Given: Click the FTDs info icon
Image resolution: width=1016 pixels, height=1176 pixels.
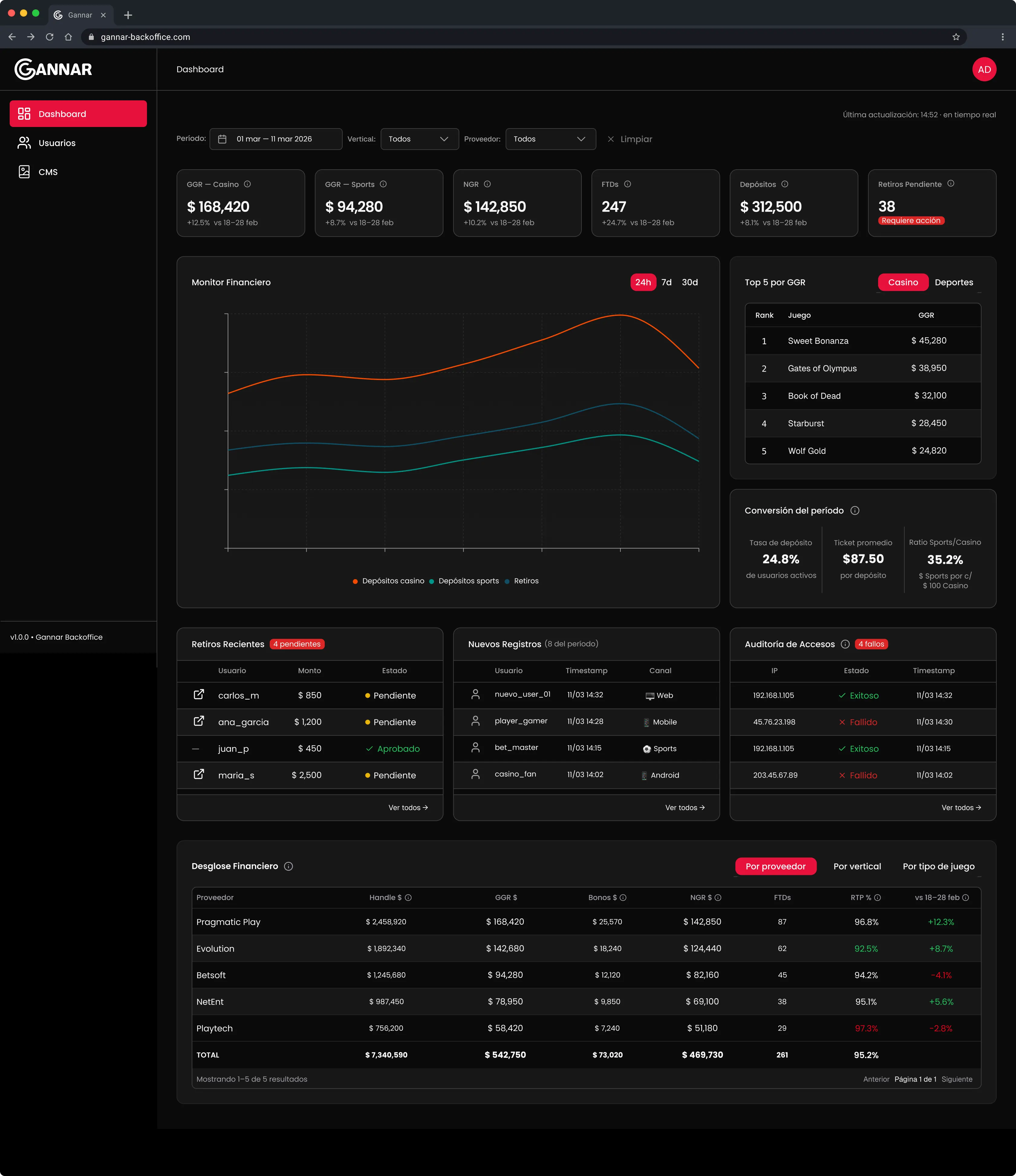Looking at the screenshot, I should pos(627,184).
